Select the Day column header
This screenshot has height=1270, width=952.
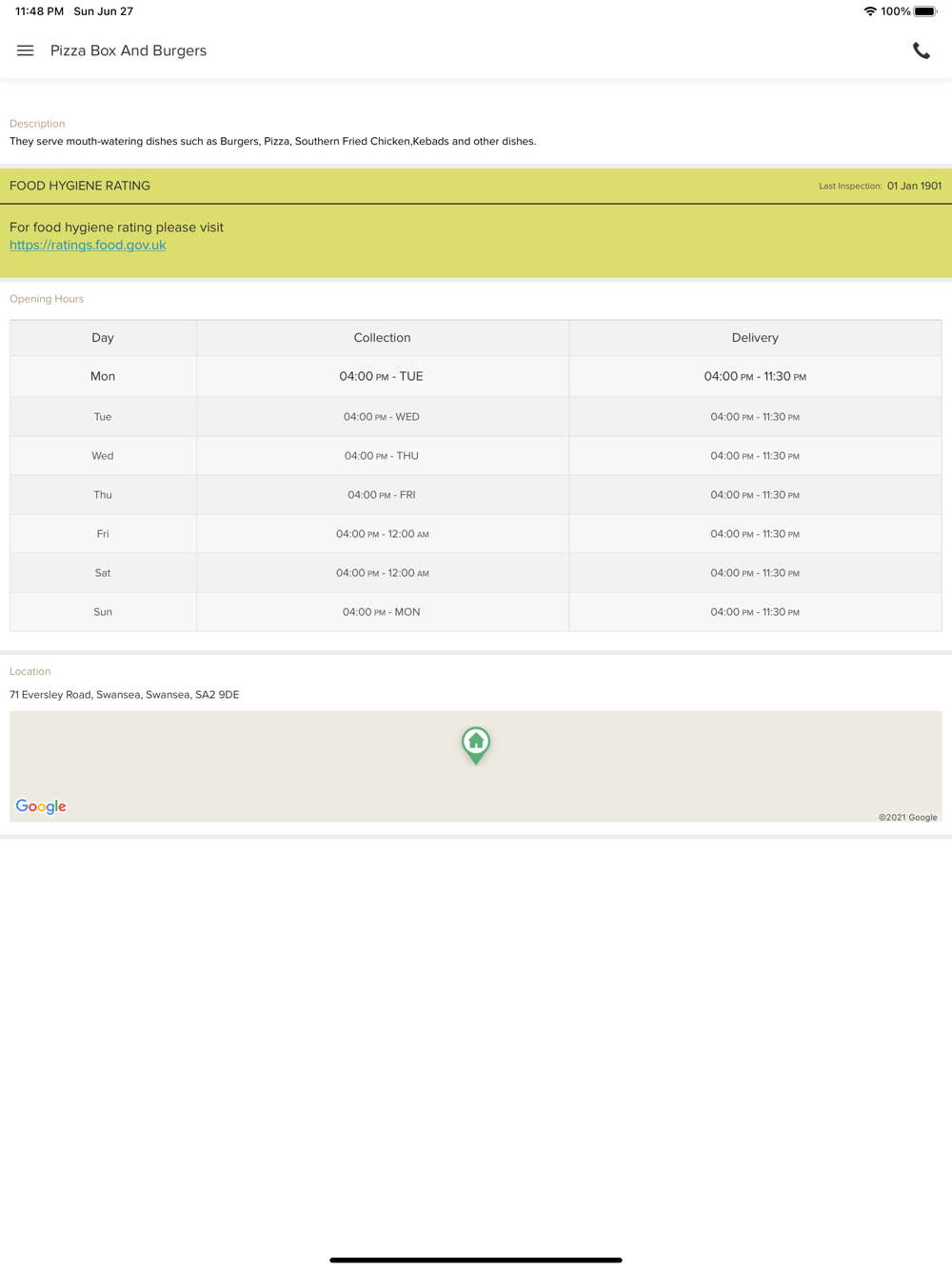(x=103, y=338)
